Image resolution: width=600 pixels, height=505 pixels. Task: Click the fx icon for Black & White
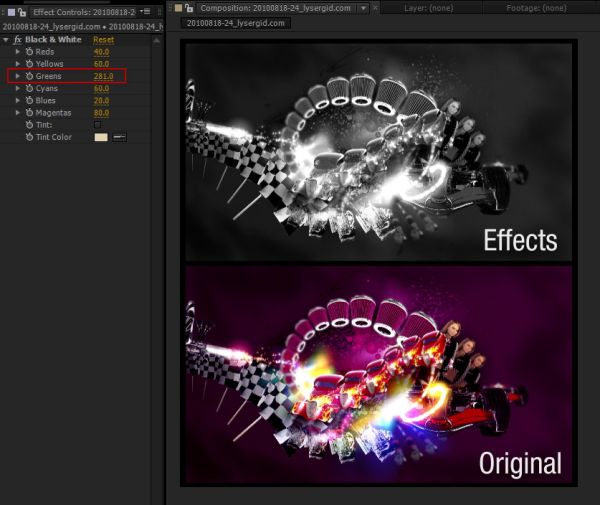click(18, 40)
